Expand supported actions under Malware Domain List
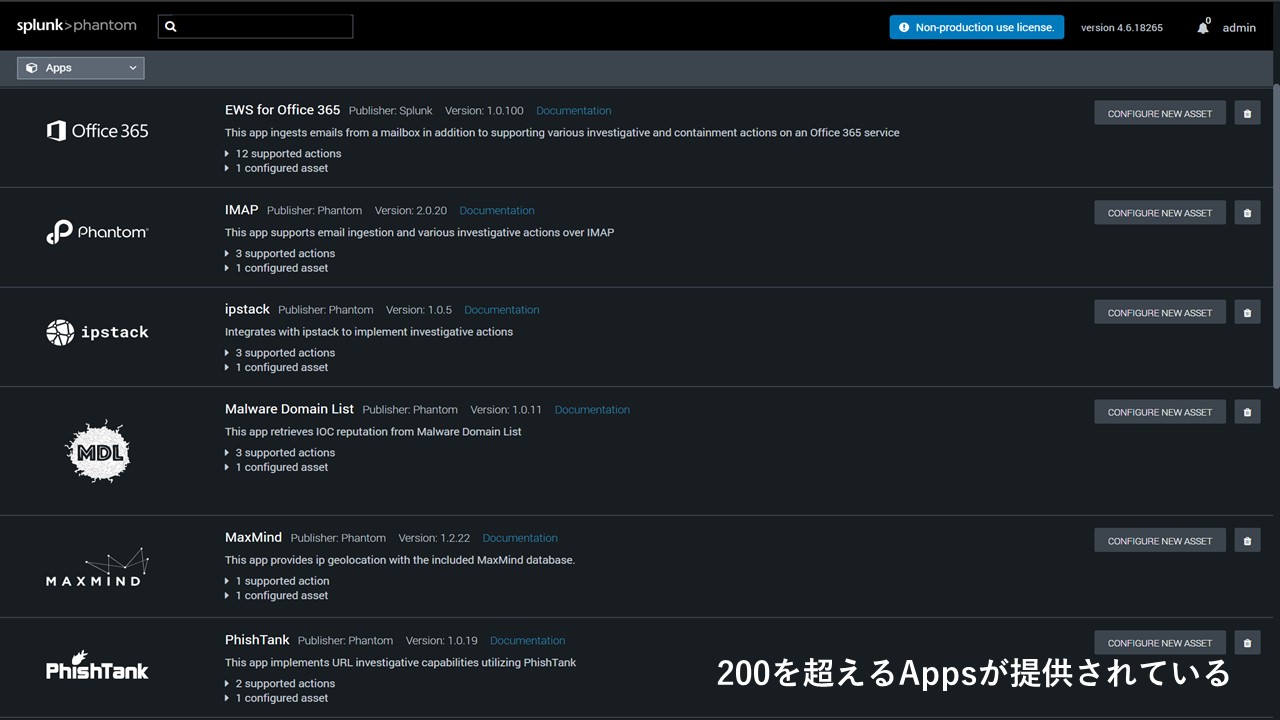The width and height of the screenshot is (1280, 720). [x=280, y=452]
